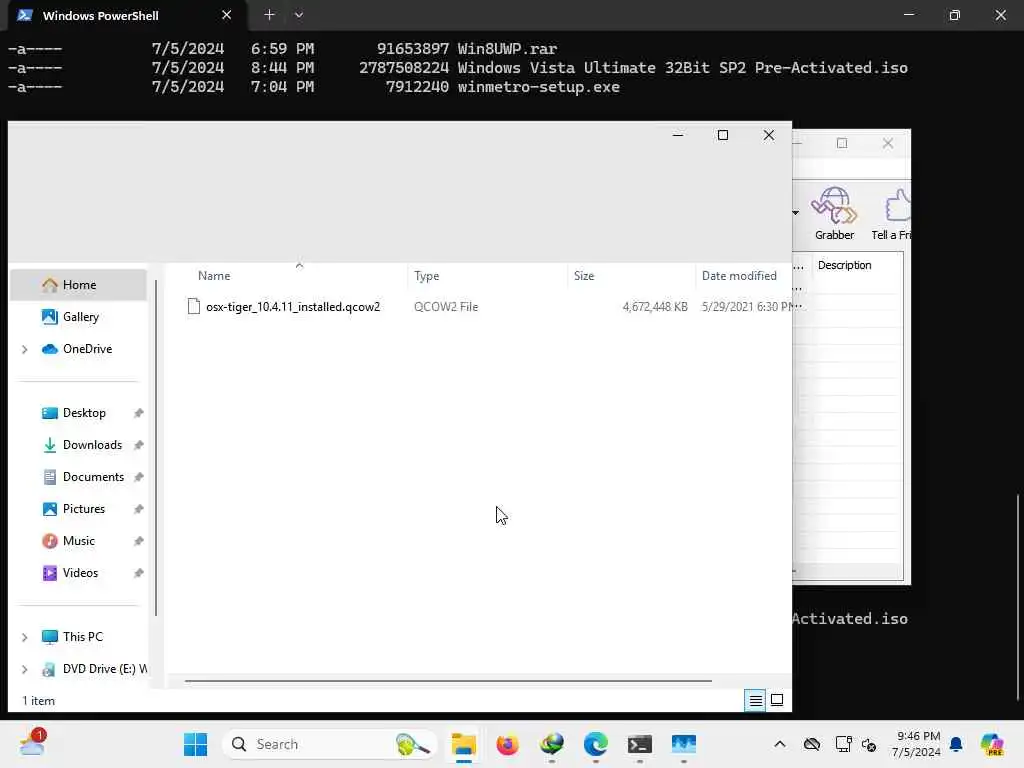Click the navigation pane vertical scrollbar

(155, 447)
